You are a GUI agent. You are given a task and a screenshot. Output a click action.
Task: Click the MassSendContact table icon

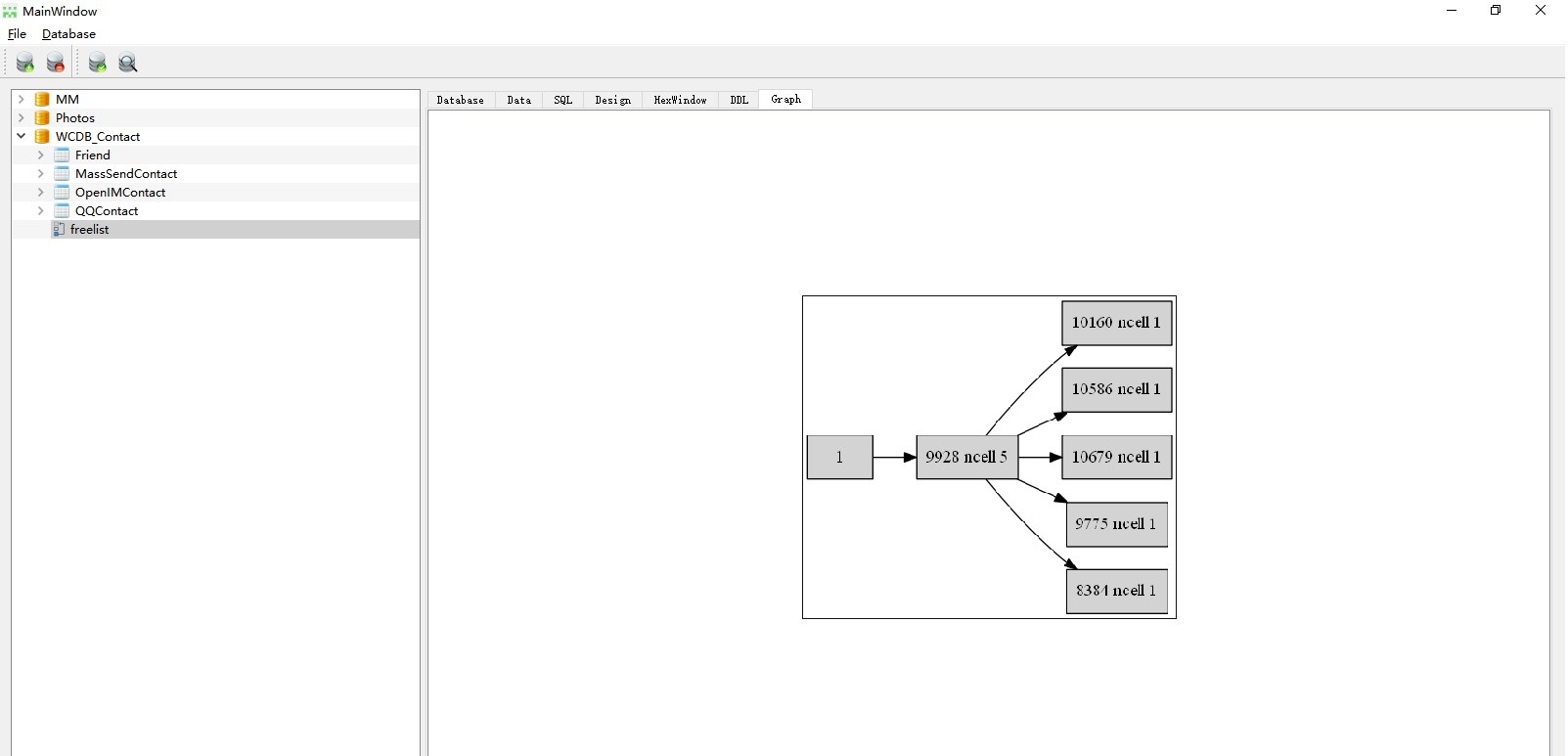[62, 173]
